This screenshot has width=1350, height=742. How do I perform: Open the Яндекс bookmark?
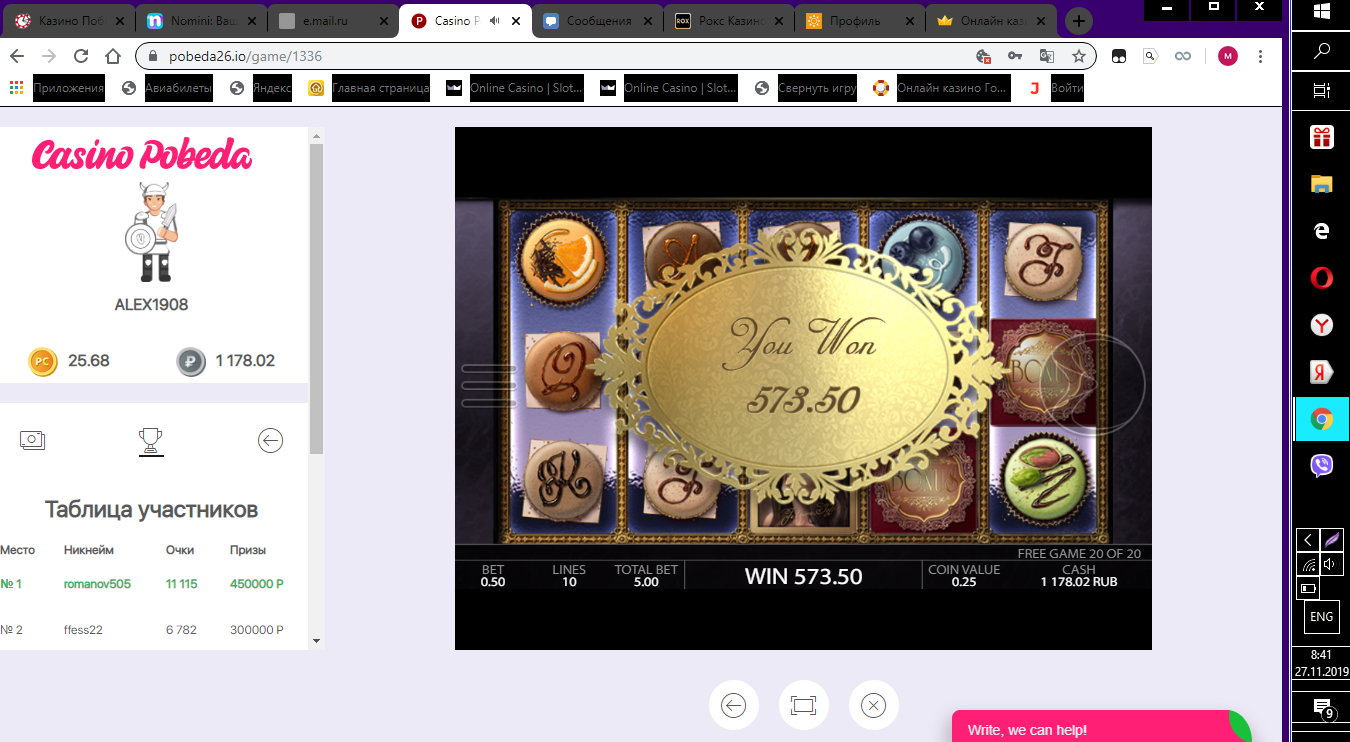[261, 88]
